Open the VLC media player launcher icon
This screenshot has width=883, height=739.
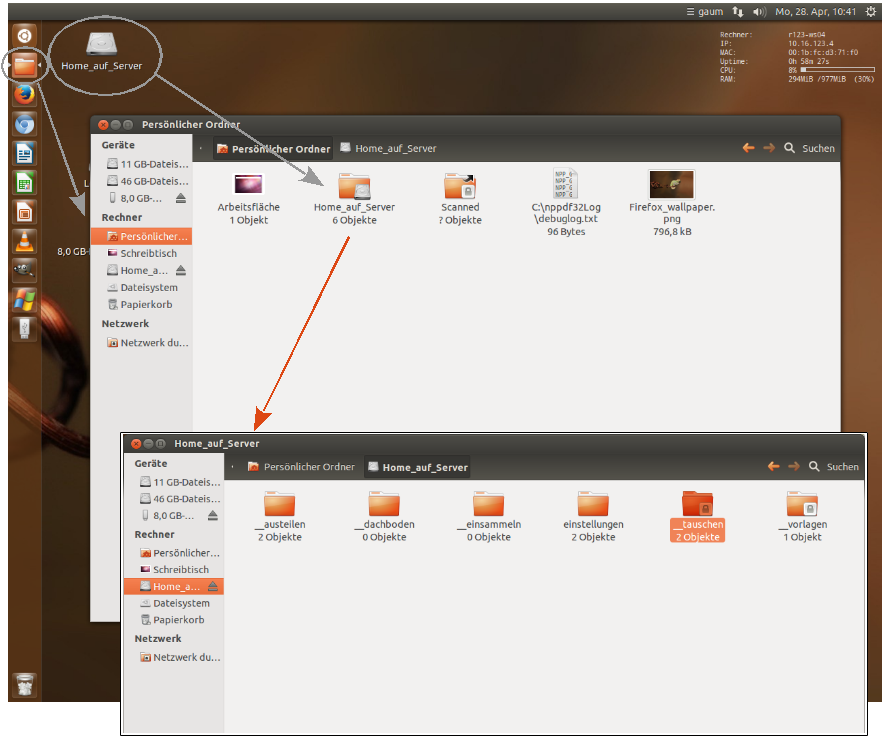click(25, 241)
